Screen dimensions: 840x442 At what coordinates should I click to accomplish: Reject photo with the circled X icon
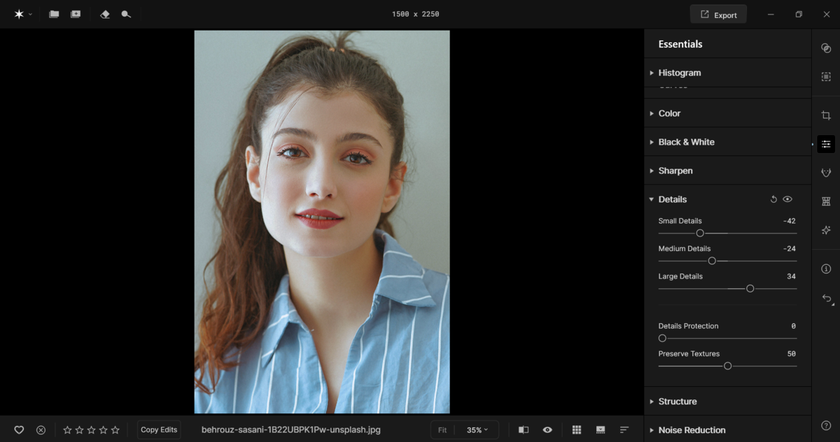[41, 430]
